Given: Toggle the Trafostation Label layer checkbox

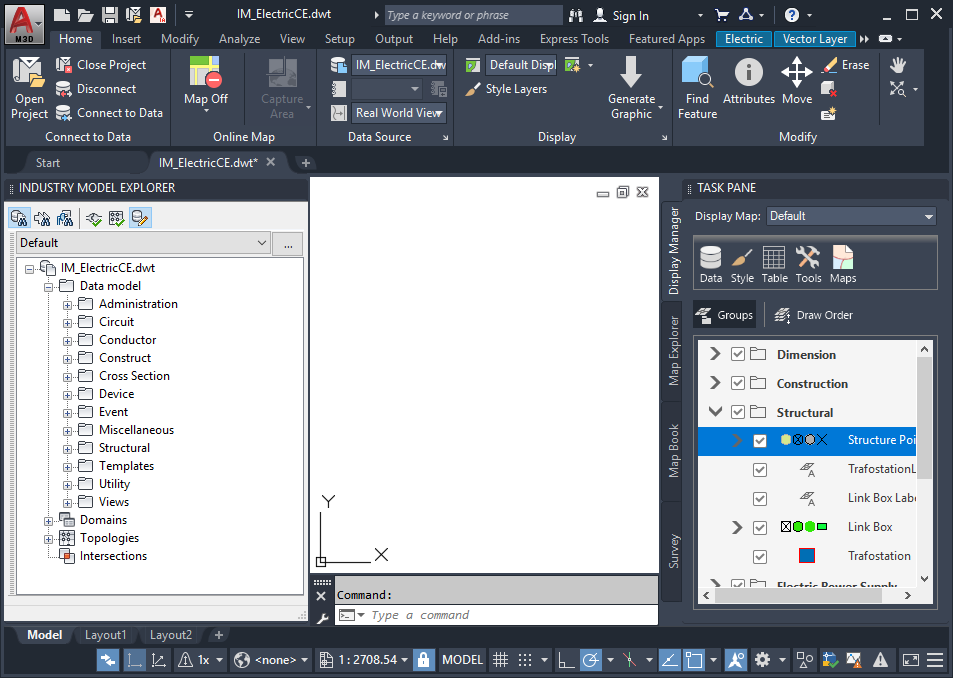Looking at the screenshot, I should pos(760,470).
